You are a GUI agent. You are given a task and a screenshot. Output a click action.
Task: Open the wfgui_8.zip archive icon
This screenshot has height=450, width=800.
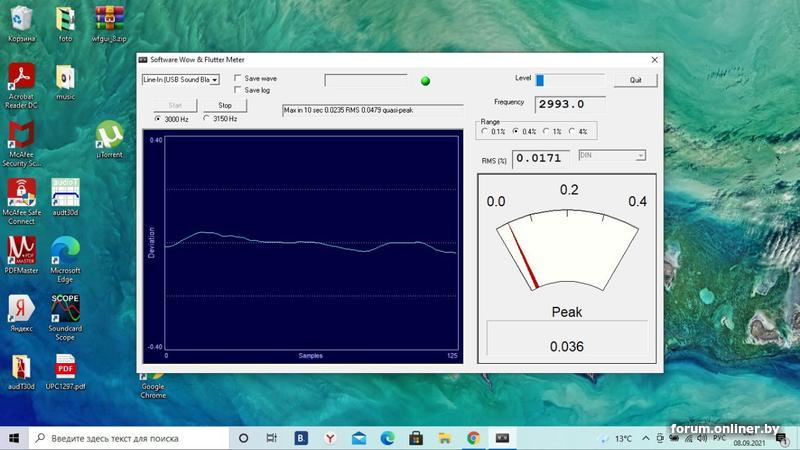point(109,19)
